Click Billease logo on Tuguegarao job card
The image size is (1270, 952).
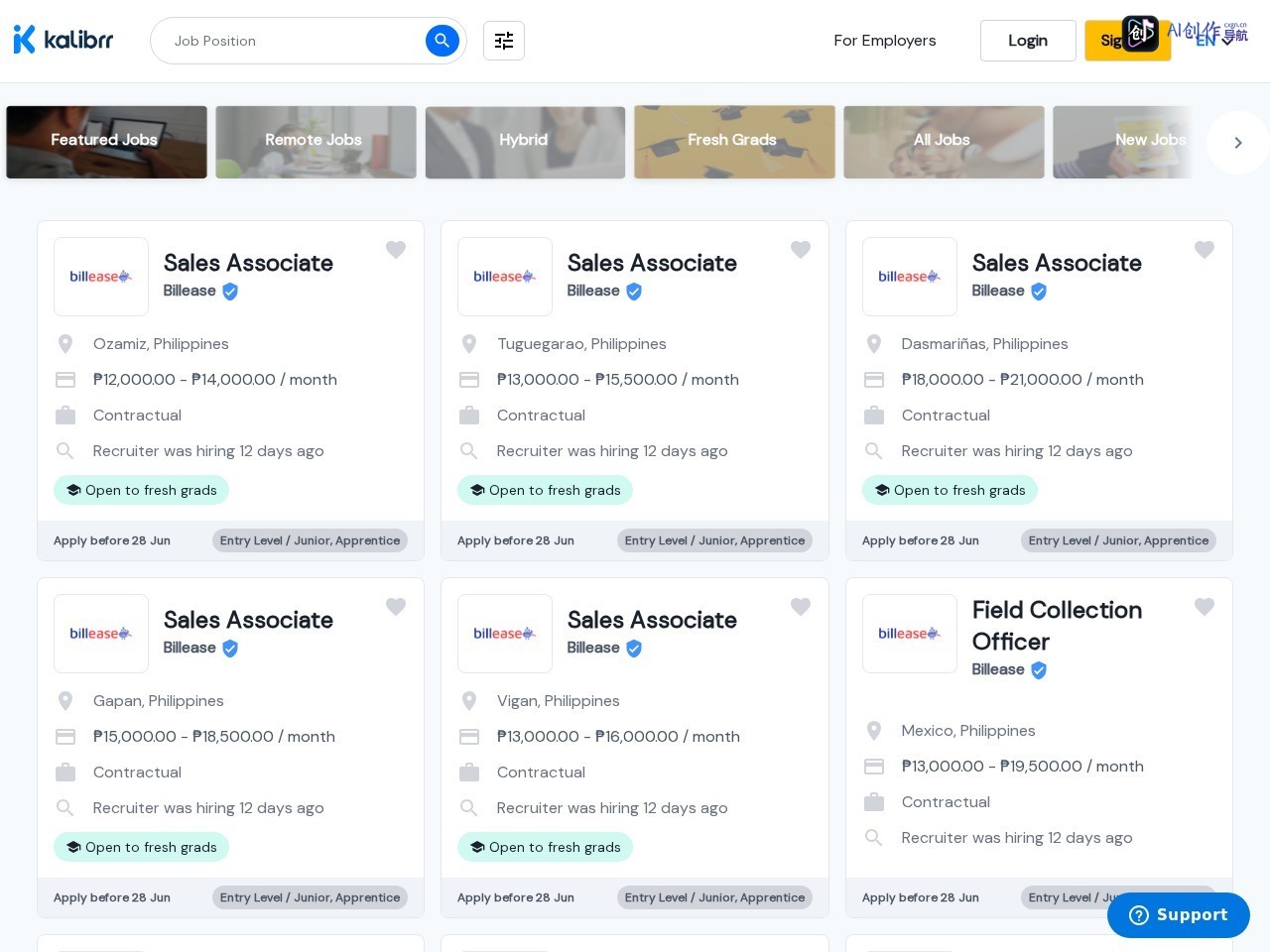pyautogui.click(x=505, y=277)
